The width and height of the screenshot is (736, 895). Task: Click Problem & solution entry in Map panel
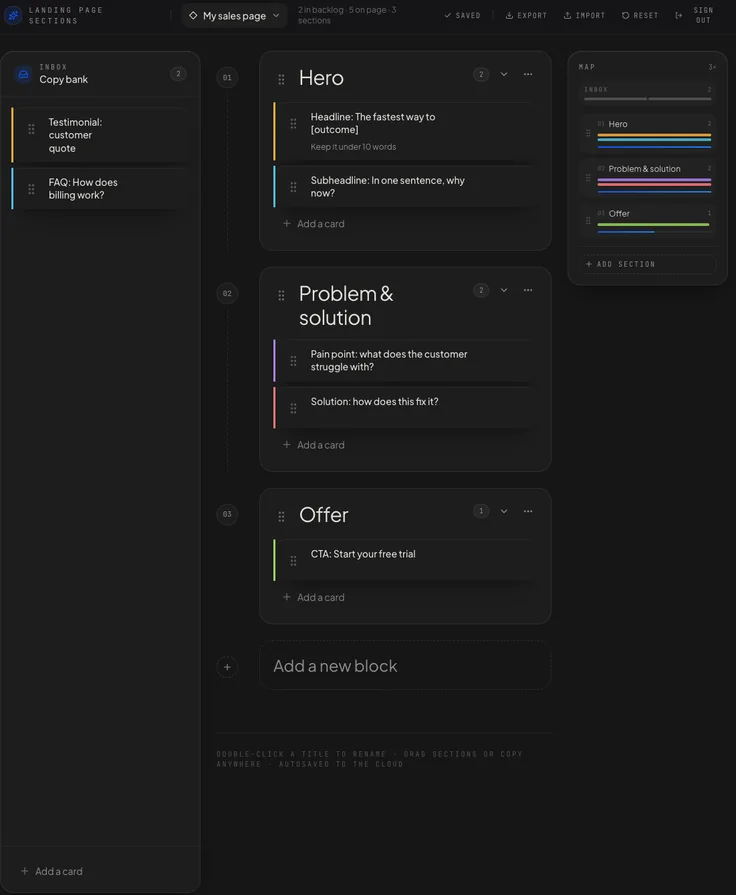point(648,178)
